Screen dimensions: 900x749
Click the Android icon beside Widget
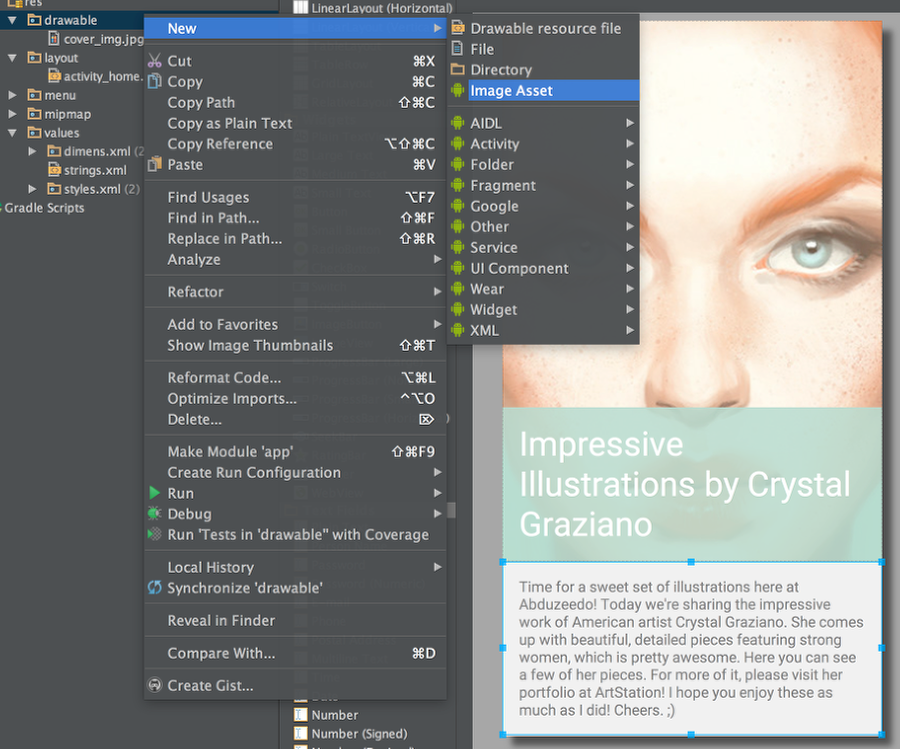click(457, 309)
